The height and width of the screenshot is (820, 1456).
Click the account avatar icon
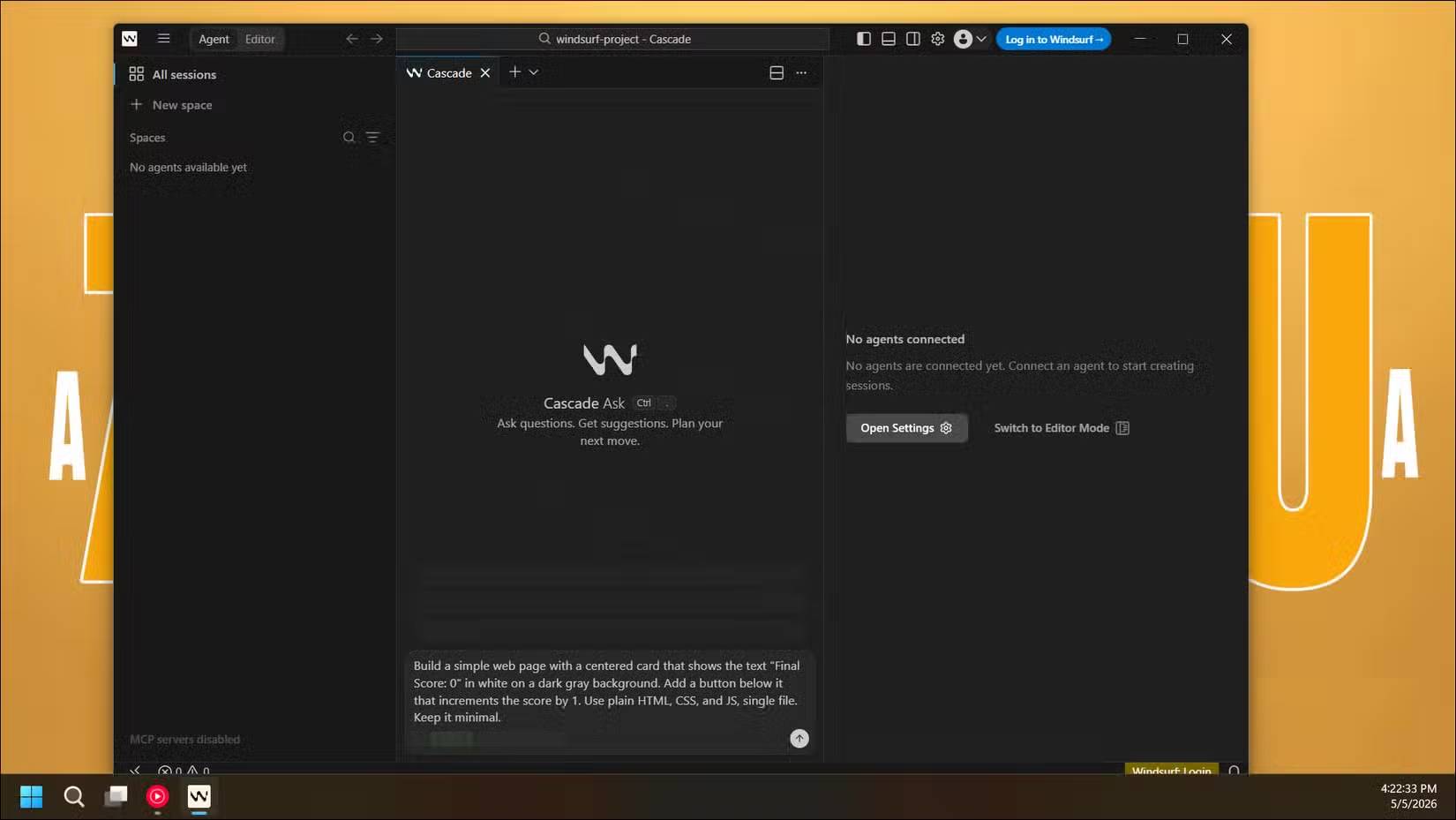click(963, 39)
